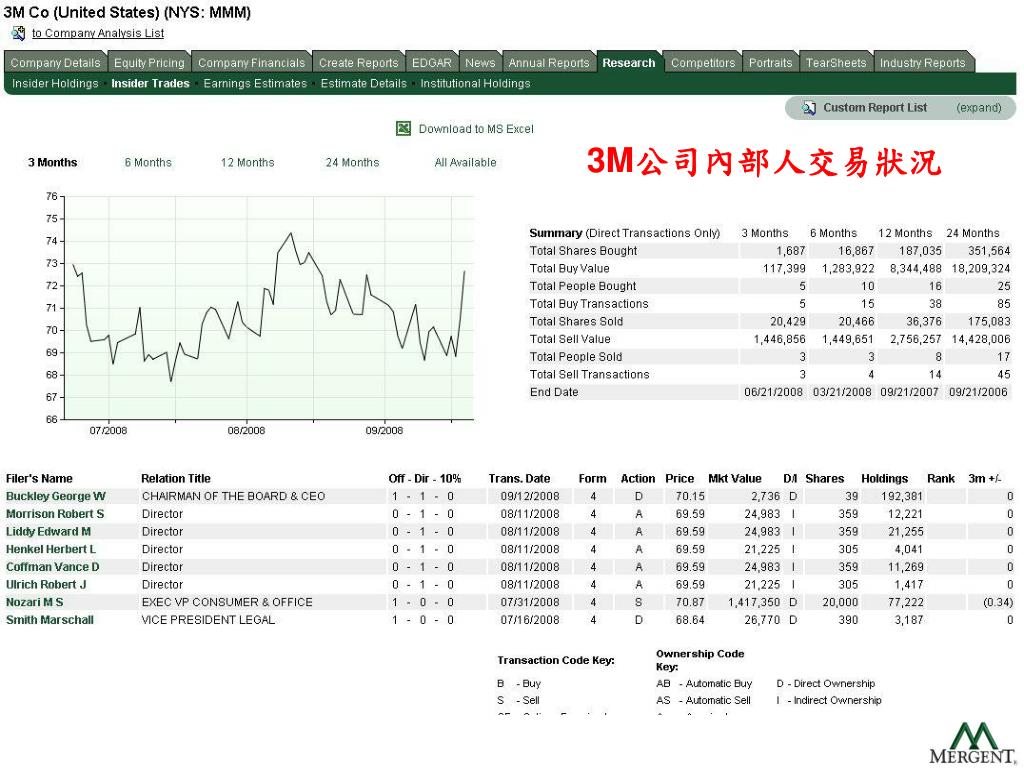Go to the Create Reports tab
Viewport: 1024px width, 768px height.
click(x=359, y=63)
